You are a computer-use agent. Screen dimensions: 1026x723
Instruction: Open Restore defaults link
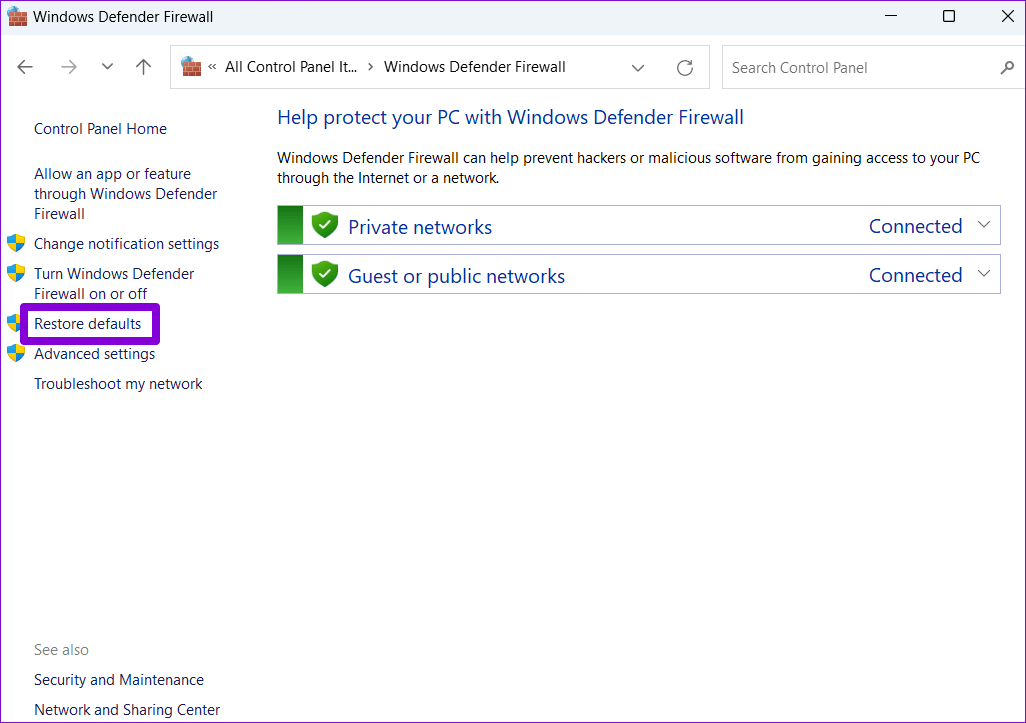88,324
